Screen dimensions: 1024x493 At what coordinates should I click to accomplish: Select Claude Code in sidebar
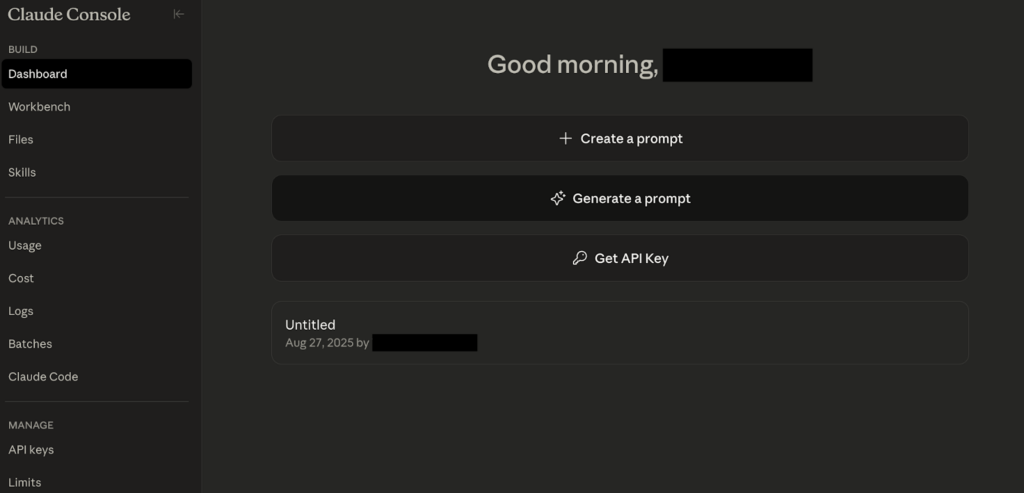click(x=43, y=377)
